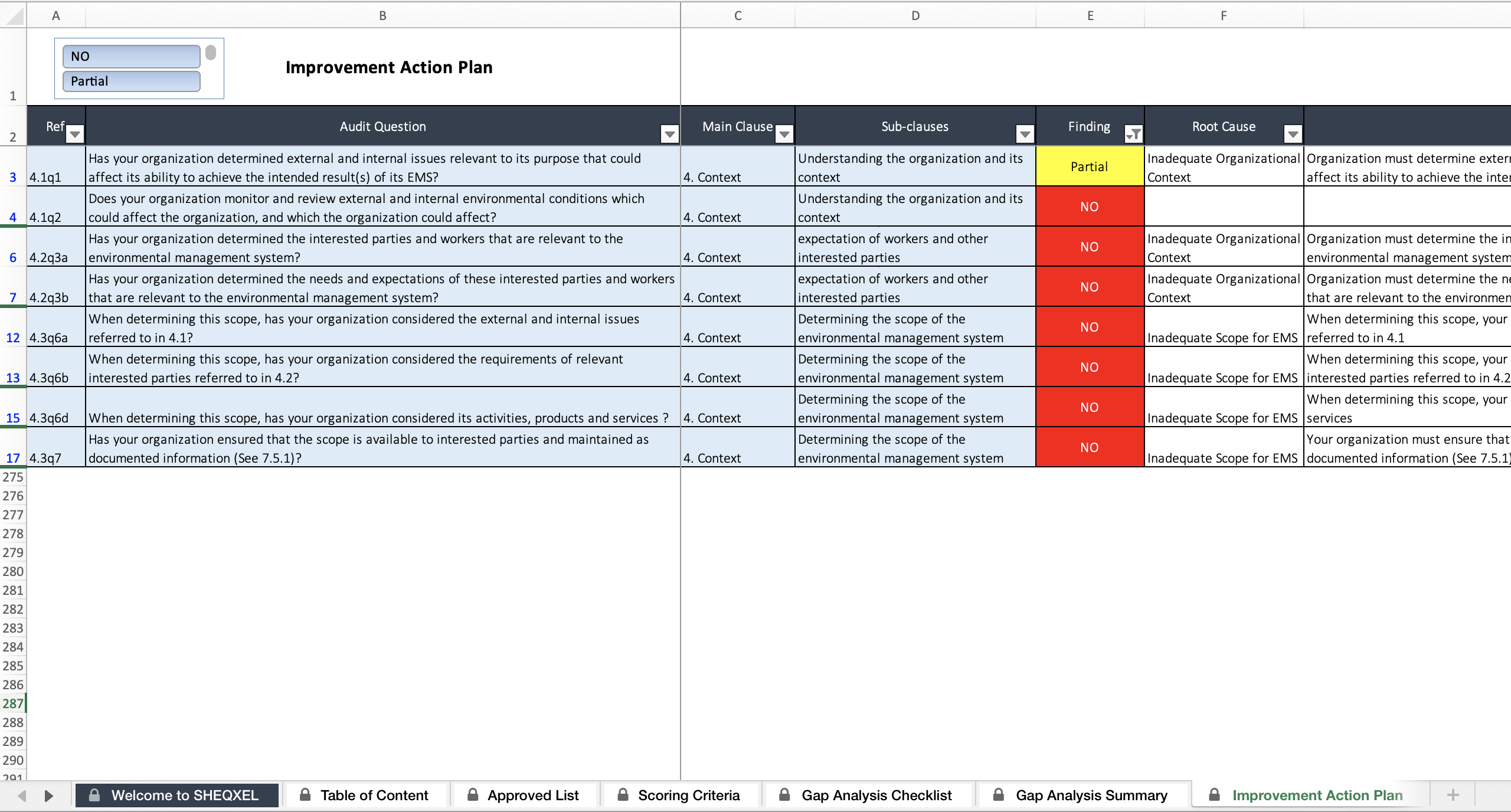Click lock icon on Welcome to SHEQXEL tab

pyautogui.click(x=94, y=794)
